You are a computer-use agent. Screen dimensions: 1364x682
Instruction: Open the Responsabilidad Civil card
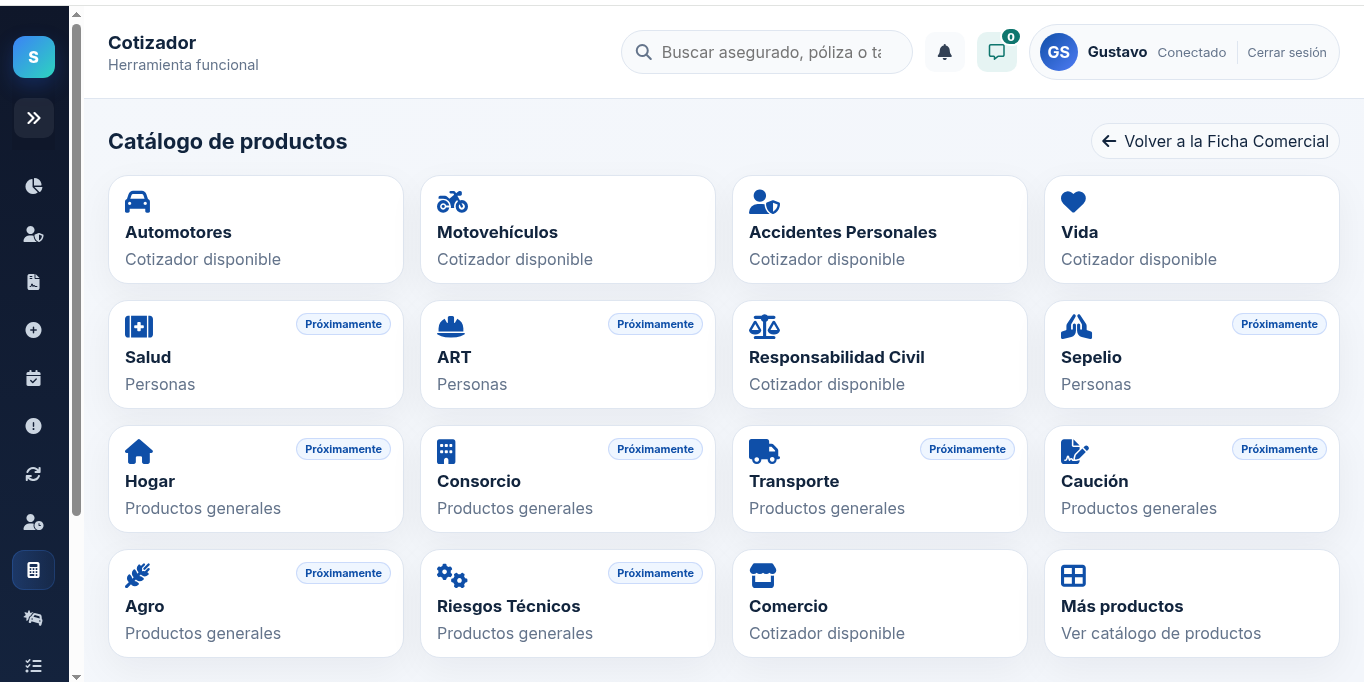pyautogui.click(x=880, y=355)
